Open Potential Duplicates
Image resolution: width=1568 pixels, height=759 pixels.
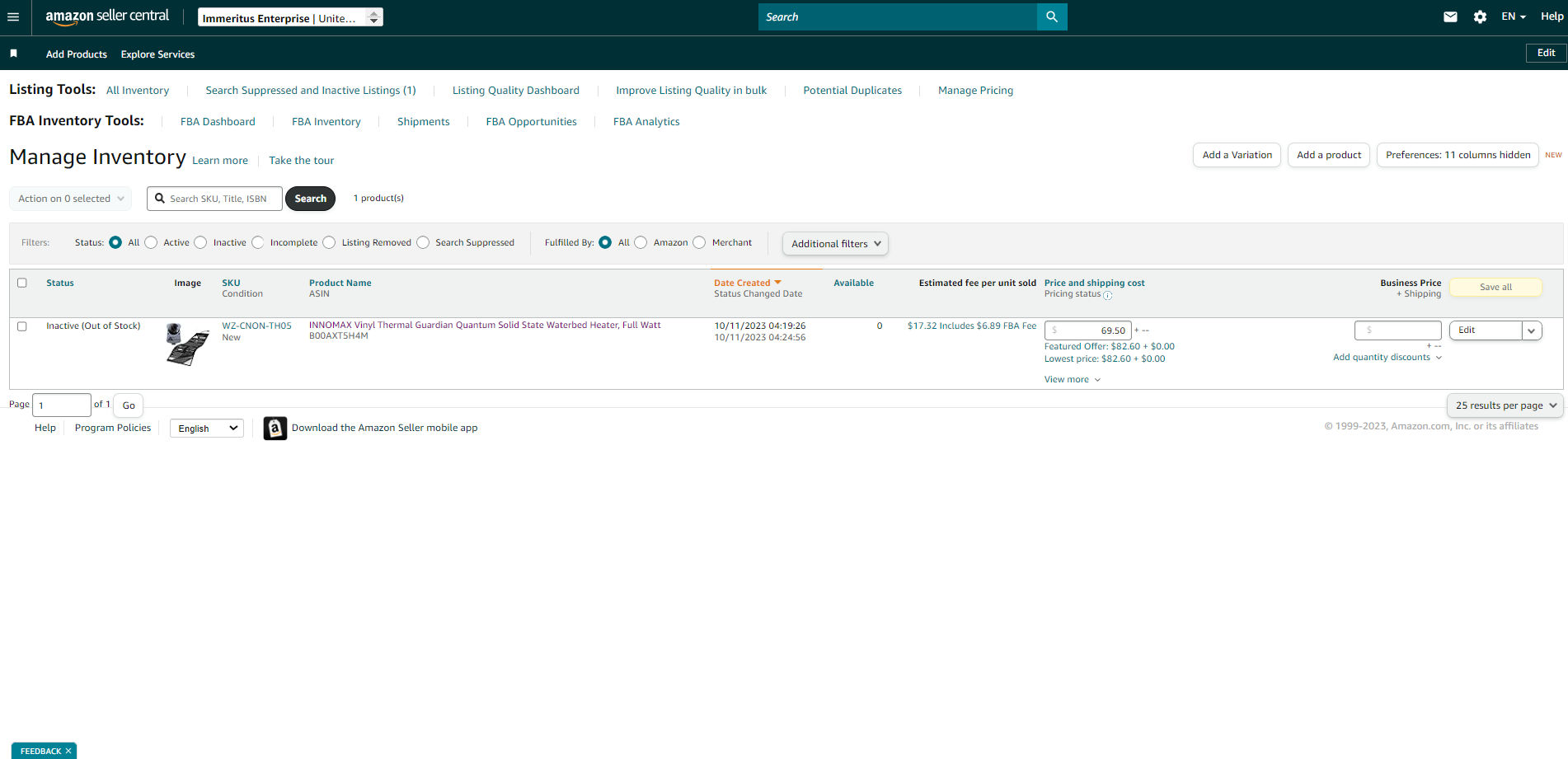(x=852, y=91)
